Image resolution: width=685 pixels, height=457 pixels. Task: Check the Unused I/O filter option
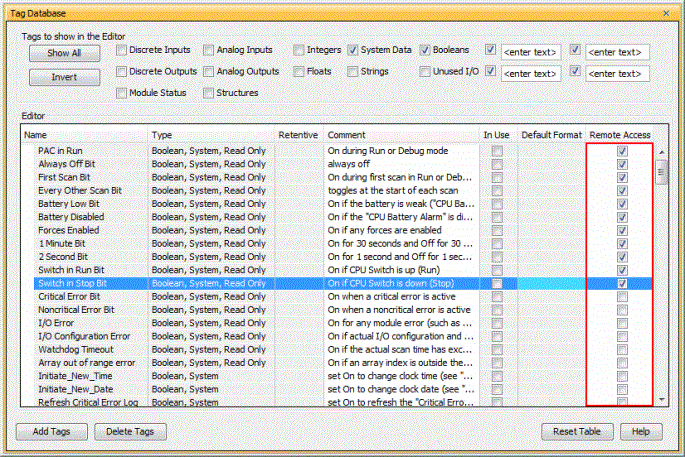(x=426, y=71)
